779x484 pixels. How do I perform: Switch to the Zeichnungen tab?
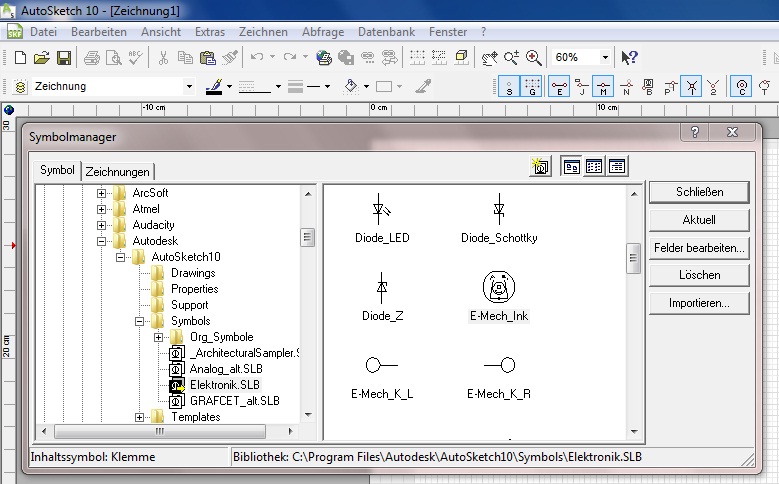117,172
